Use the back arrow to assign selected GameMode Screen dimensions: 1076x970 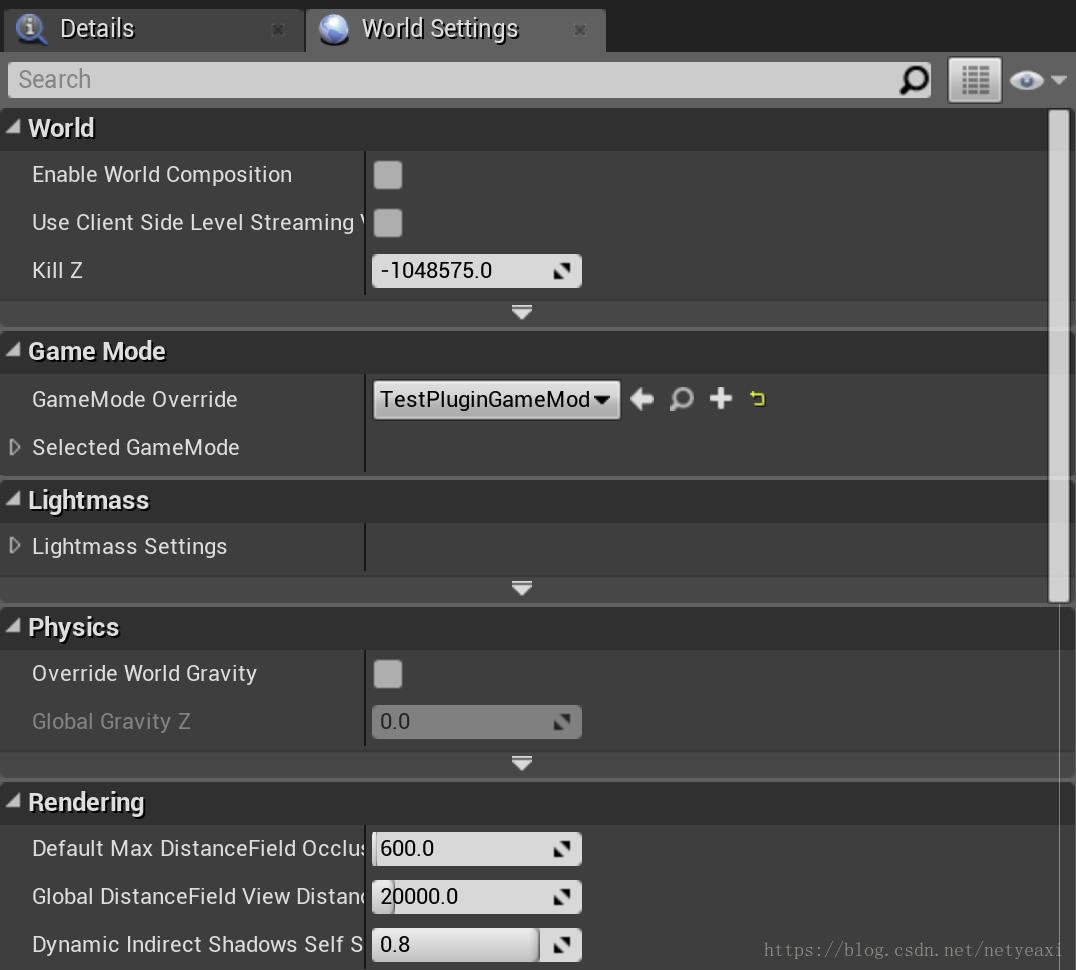642,399
